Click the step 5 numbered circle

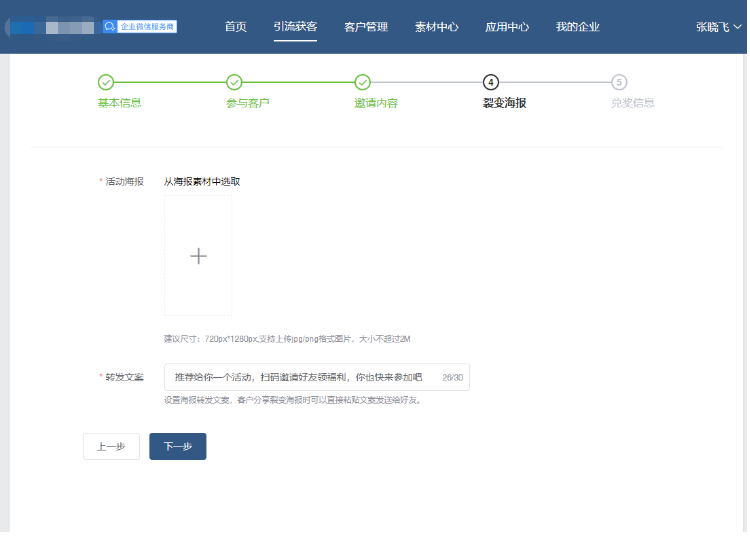(x=619, y=82)
